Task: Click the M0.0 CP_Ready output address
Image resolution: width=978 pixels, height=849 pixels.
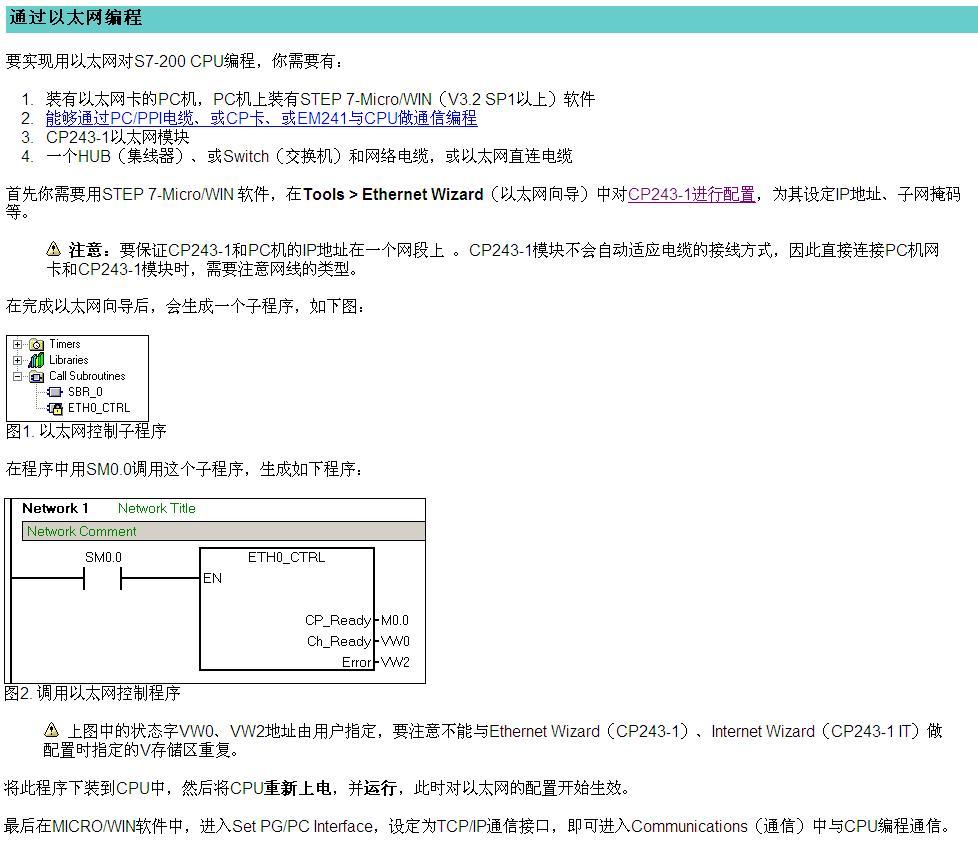Action: coord(395,620)
